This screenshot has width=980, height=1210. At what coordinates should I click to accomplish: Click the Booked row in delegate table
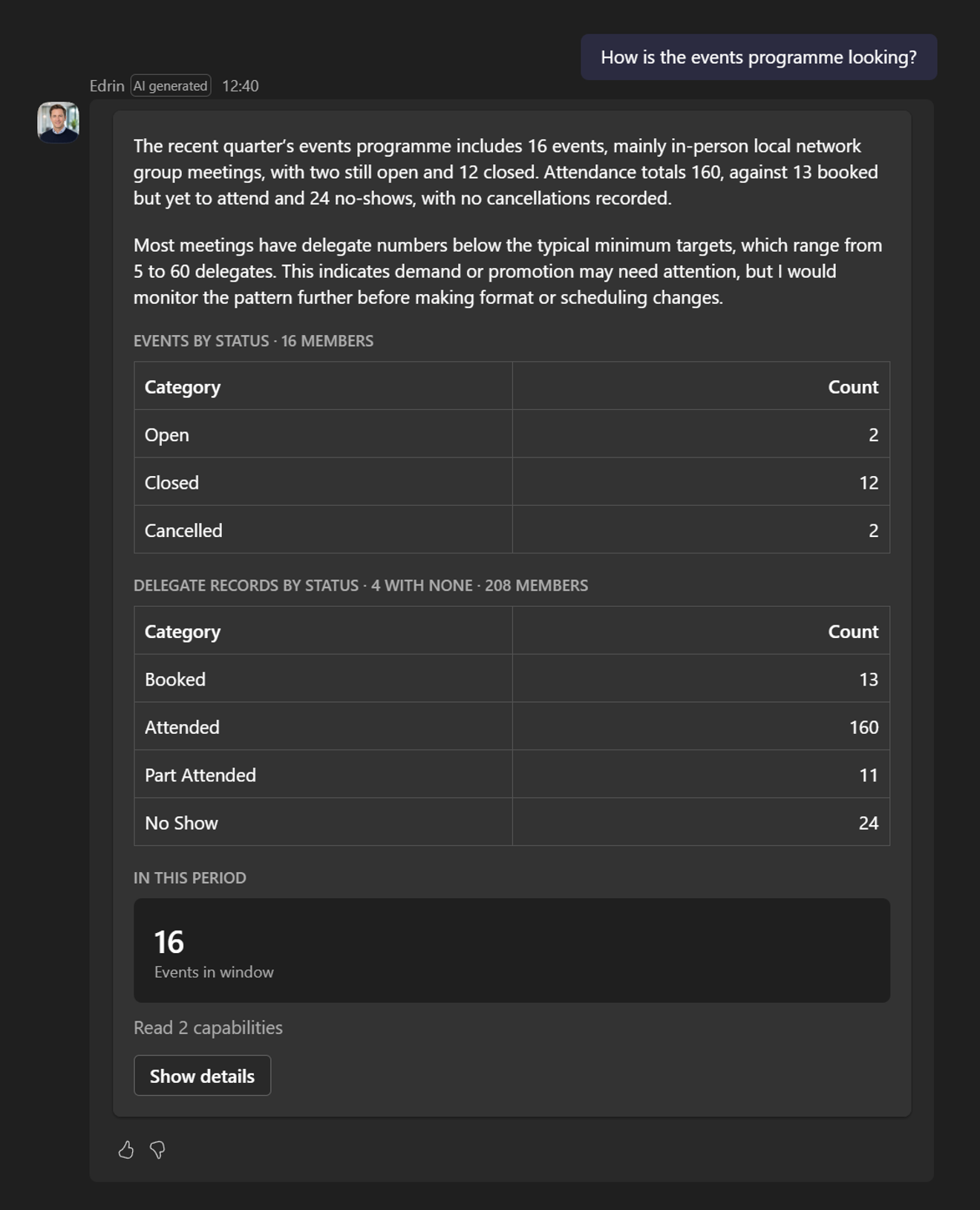[x=512, y=679]
